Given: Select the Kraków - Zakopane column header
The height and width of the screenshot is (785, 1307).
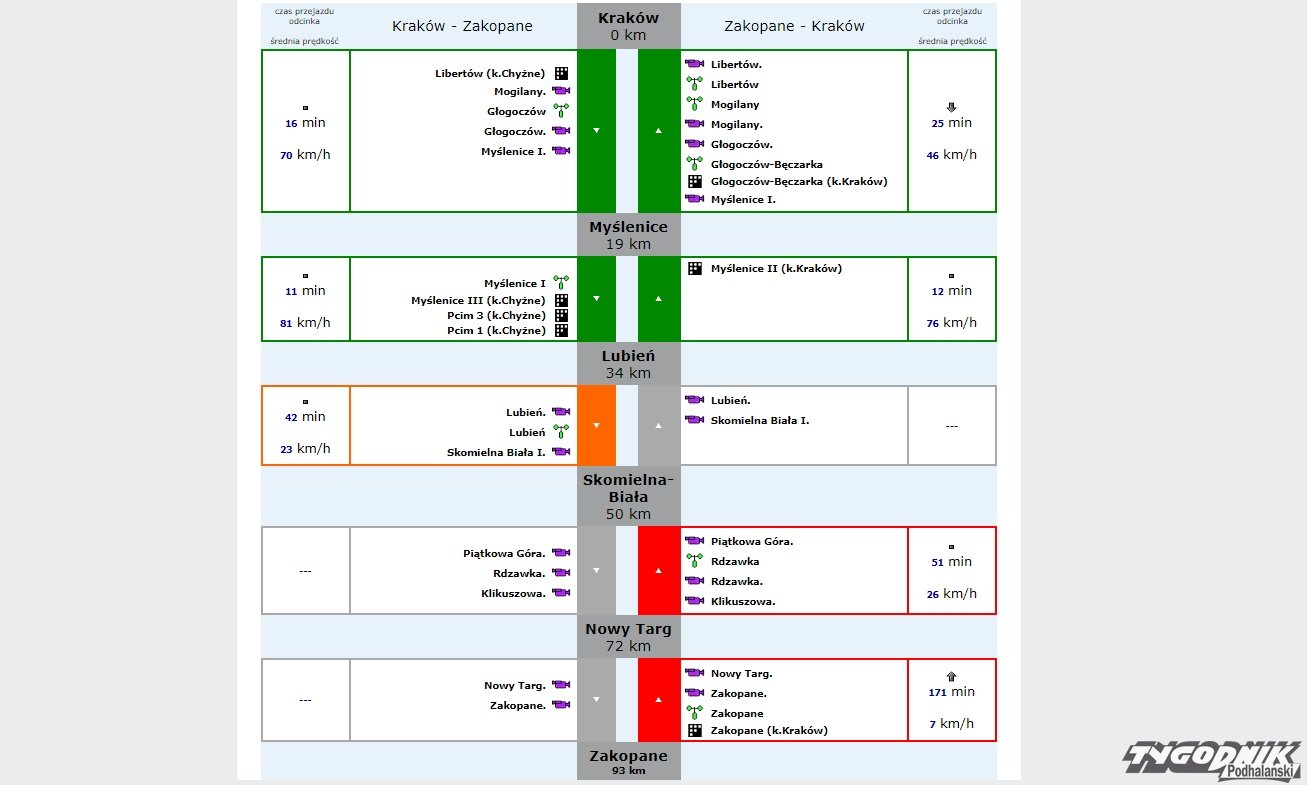Looking at the screenshot, I should pos(462,26).
